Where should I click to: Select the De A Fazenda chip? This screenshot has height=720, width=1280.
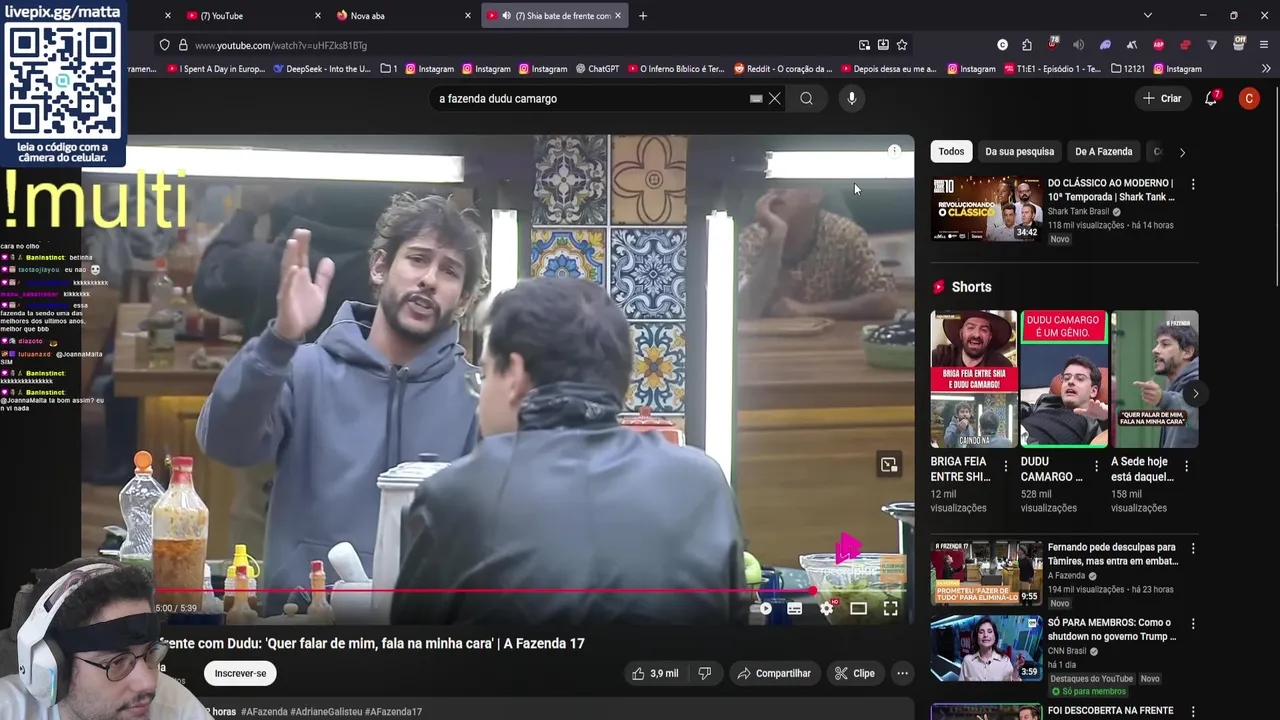(x=1103, y=152)
